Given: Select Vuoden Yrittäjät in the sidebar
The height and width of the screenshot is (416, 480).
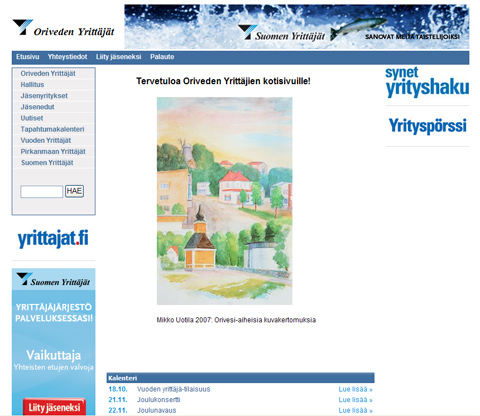Looking at the screenshot, I should (x=46, y=140).
